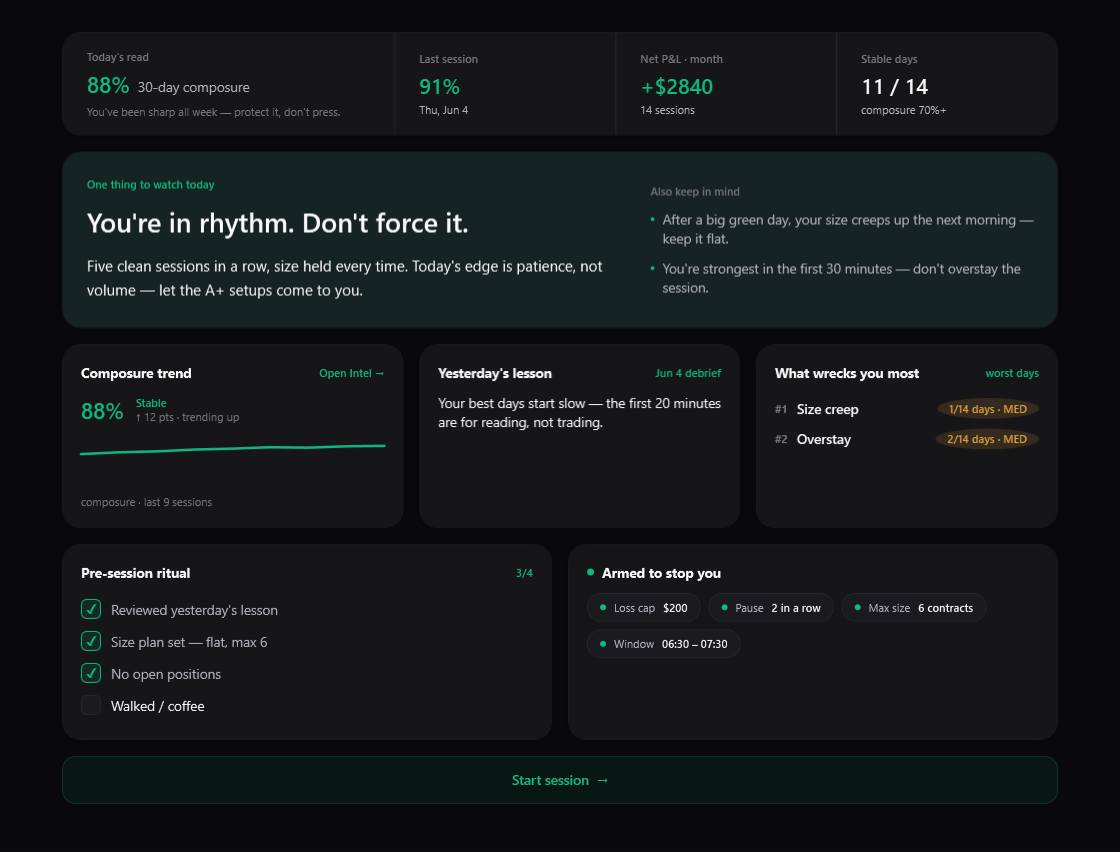Click the Pre-session ritual 3/4 counter

[x=524, y=573]
